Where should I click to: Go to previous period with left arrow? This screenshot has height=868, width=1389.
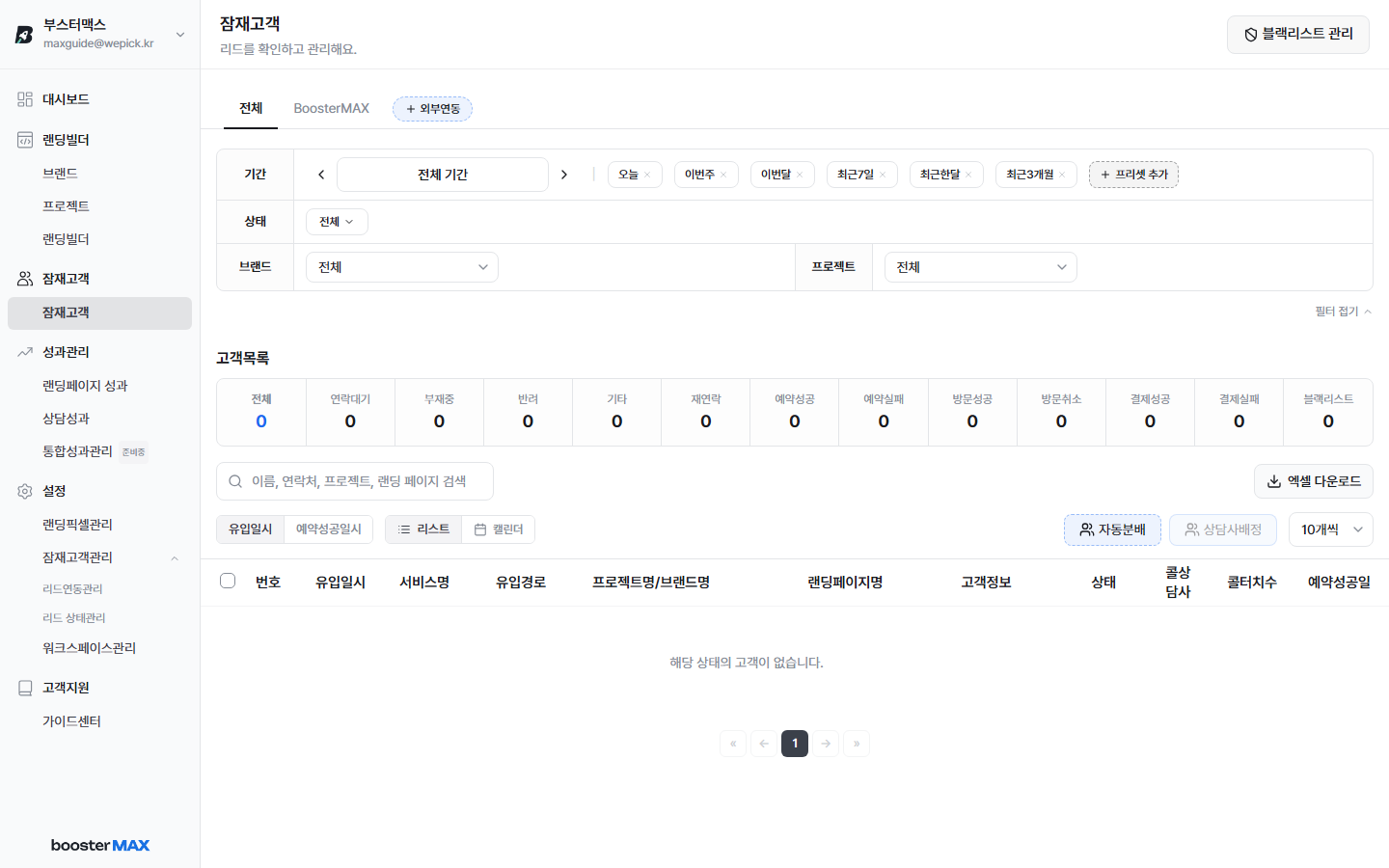(321, 175)
